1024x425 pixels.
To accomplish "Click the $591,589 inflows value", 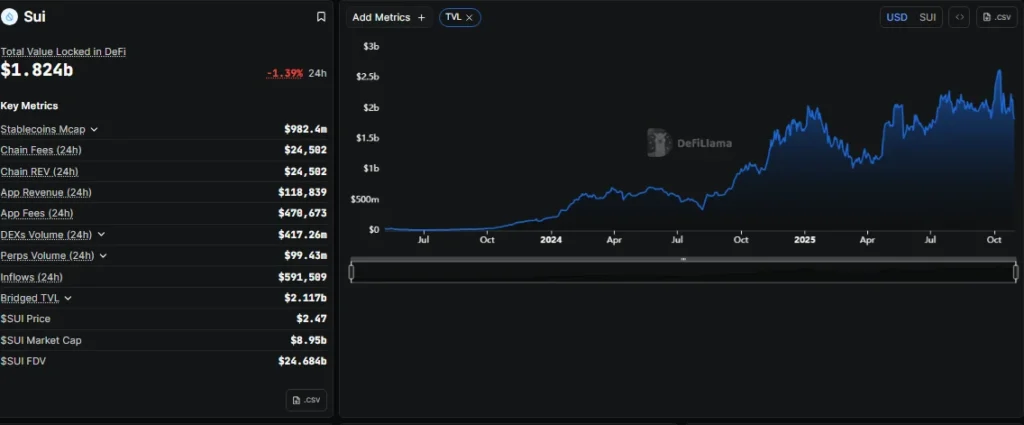I will coord(302,277).
